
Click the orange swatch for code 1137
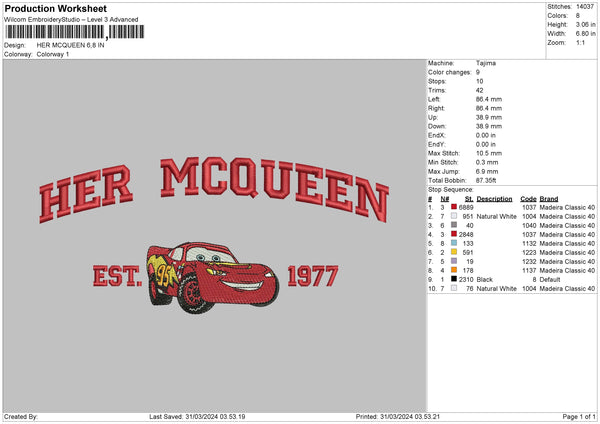pyautogui.click(x=454, y=270)
